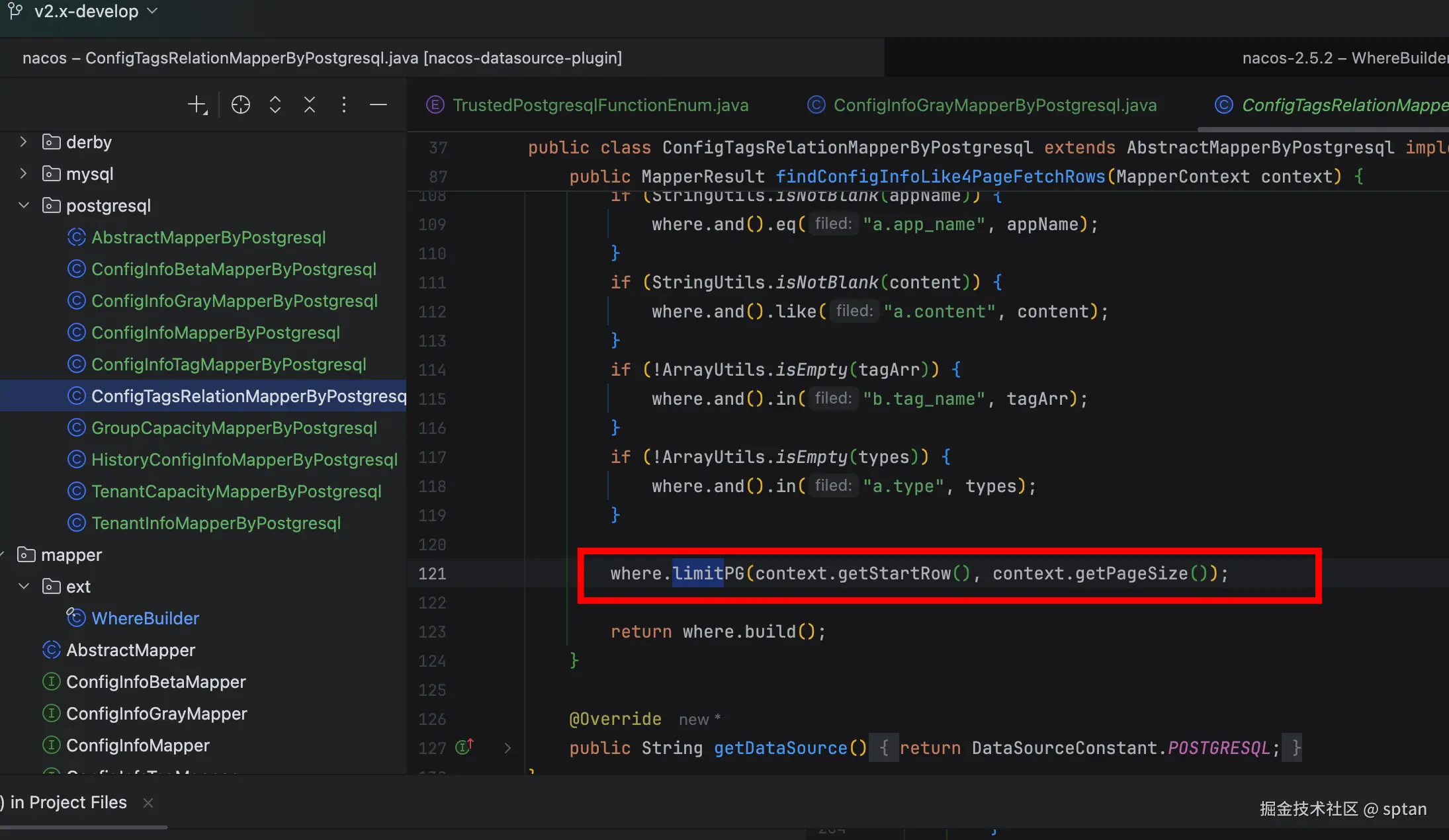
Task: Unfold the getDataSource method code block
Action: tap(507, 747)
